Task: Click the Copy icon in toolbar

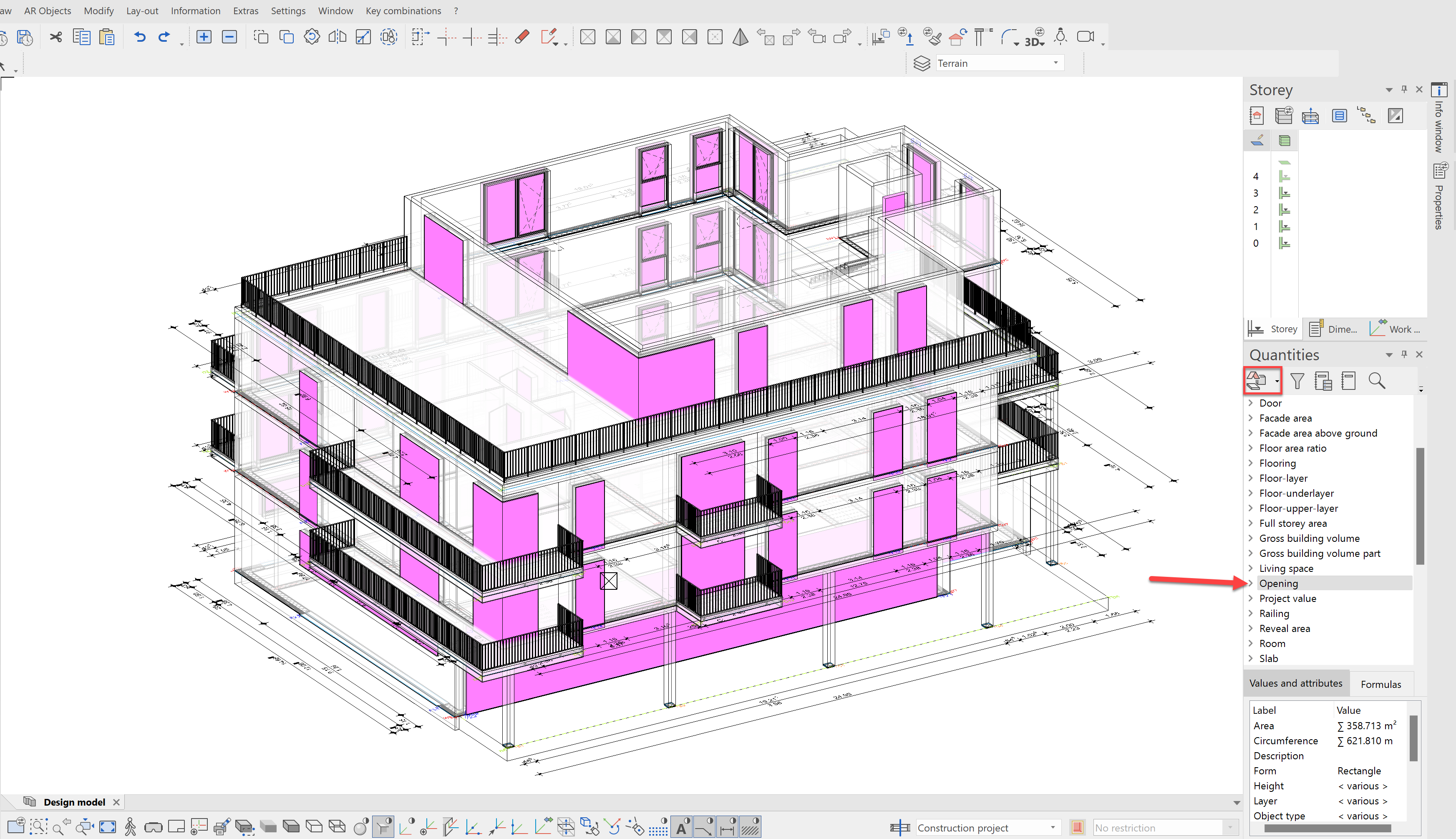Action: pos(81,38)
